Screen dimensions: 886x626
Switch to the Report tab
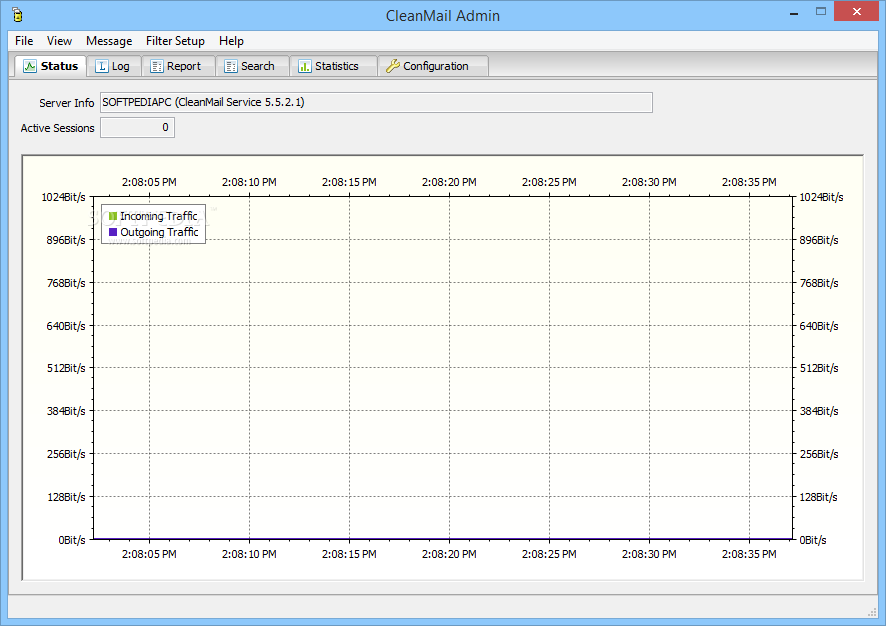pyautogui.click(x=178, y=66)
